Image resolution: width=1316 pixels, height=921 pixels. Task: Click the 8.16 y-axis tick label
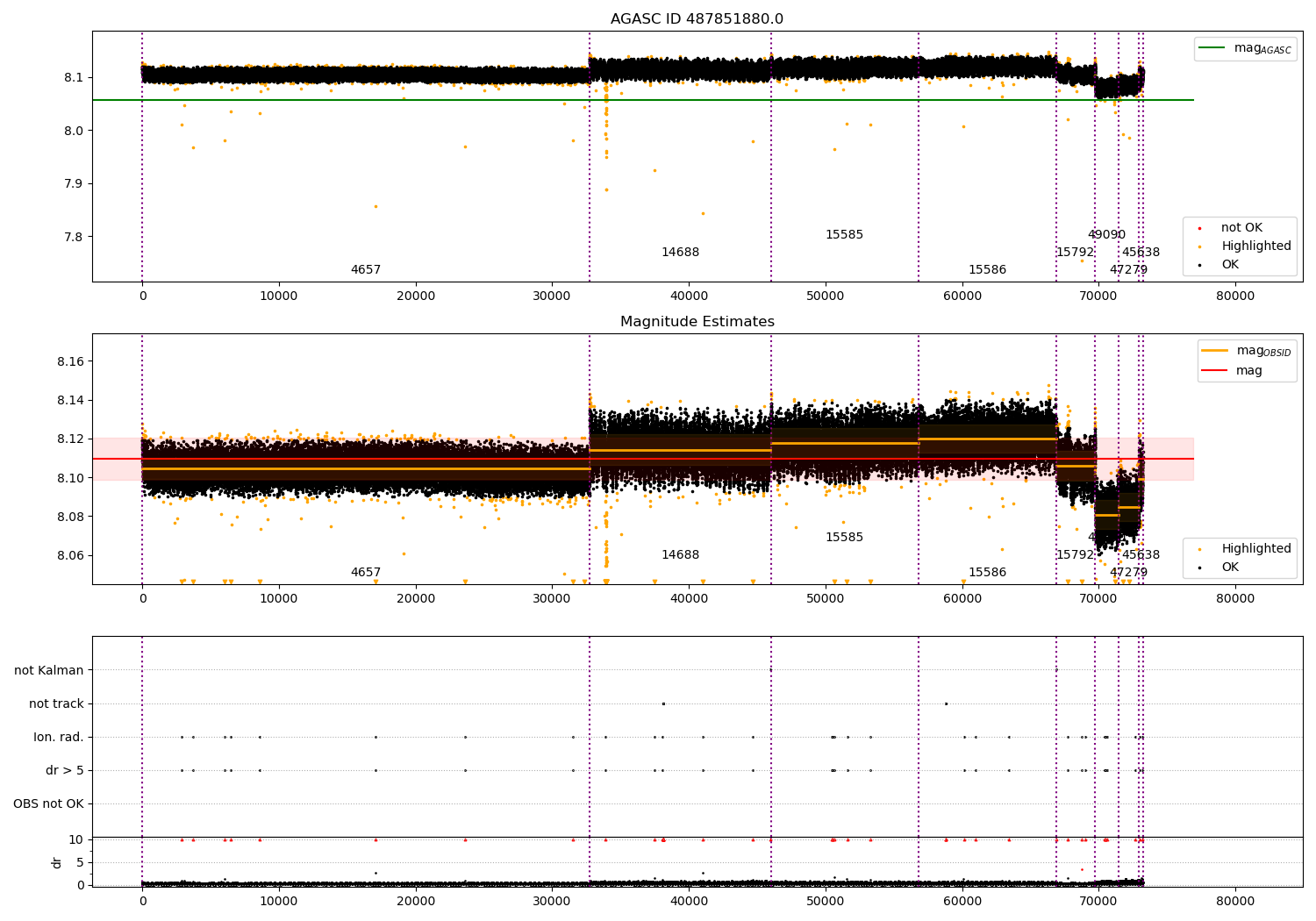71,361
